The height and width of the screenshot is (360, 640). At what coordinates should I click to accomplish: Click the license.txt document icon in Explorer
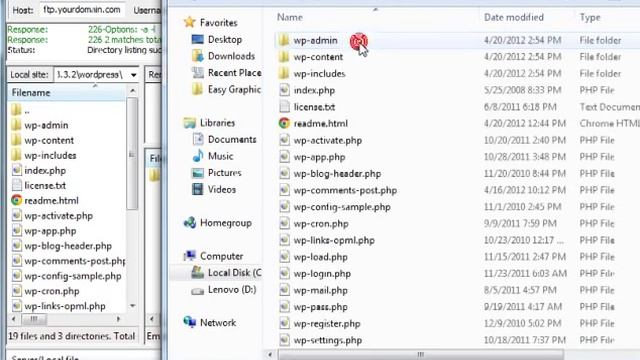[x=284, y=107]
